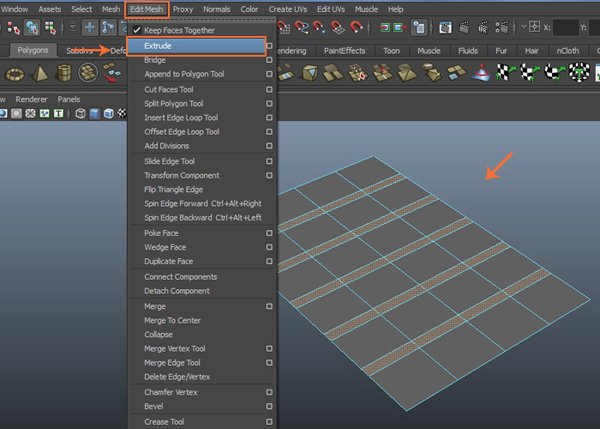Open the Normals menu
The width and height of the screenshot is (600, 429).
(217, 9)
